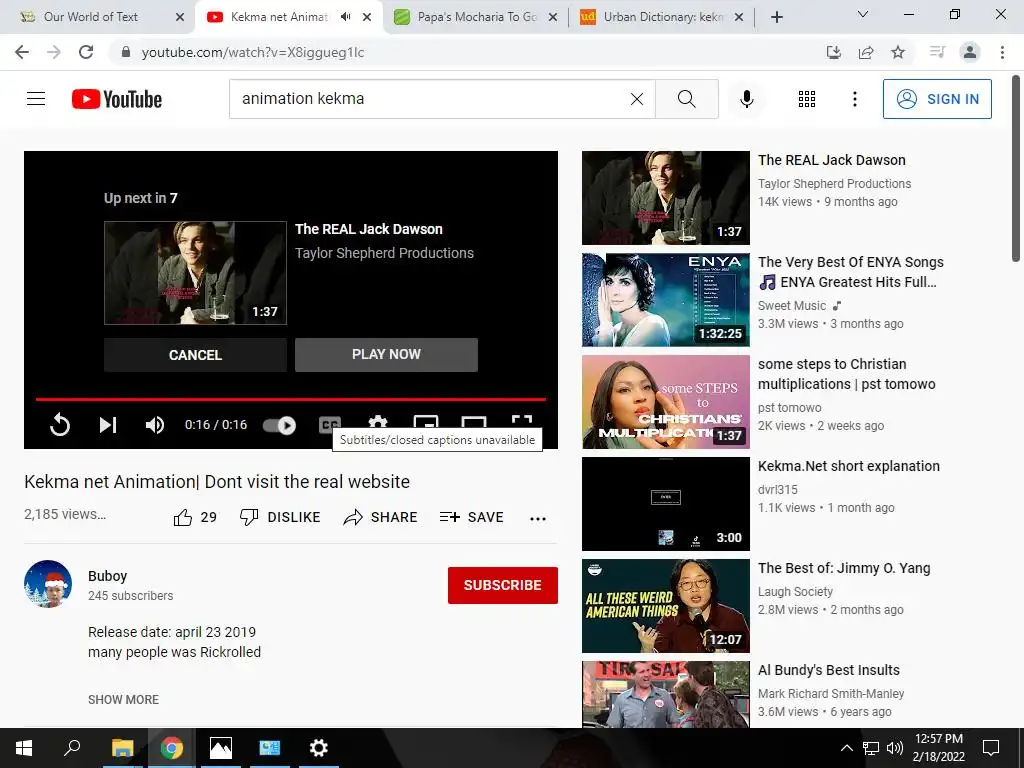Enter full screen mode
The height and width of the screenshot is (768, 1024).
tap(522, 421)
